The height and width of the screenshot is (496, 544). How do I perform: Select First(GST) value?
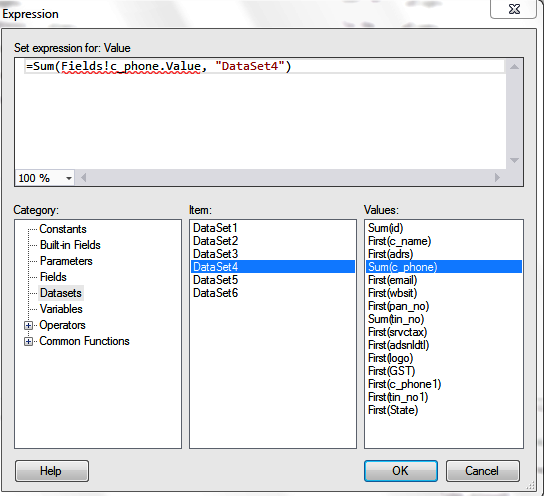(444, 371)
